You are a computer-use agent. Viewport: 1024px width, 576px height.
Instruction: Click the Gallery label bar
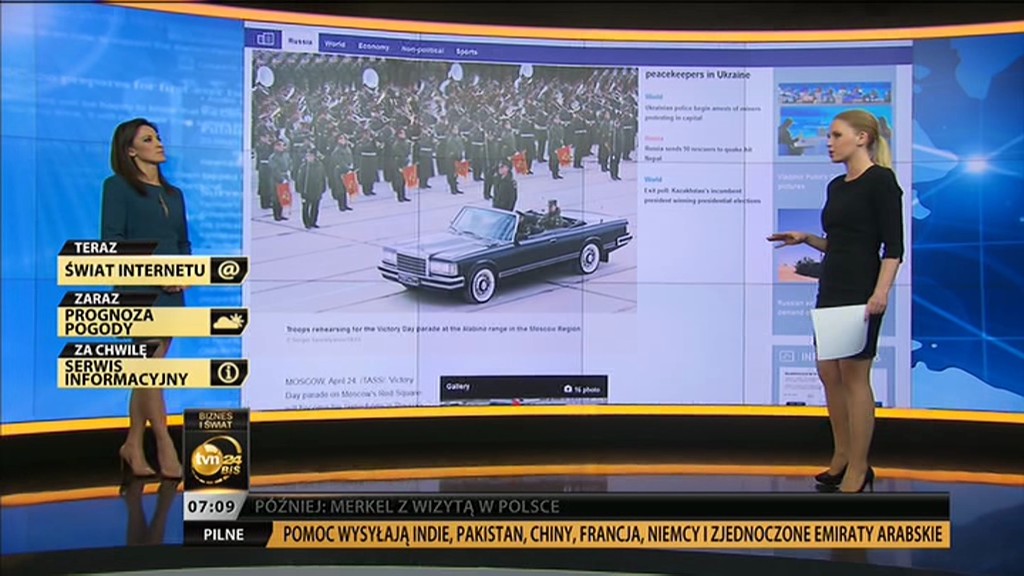[524, 388]
